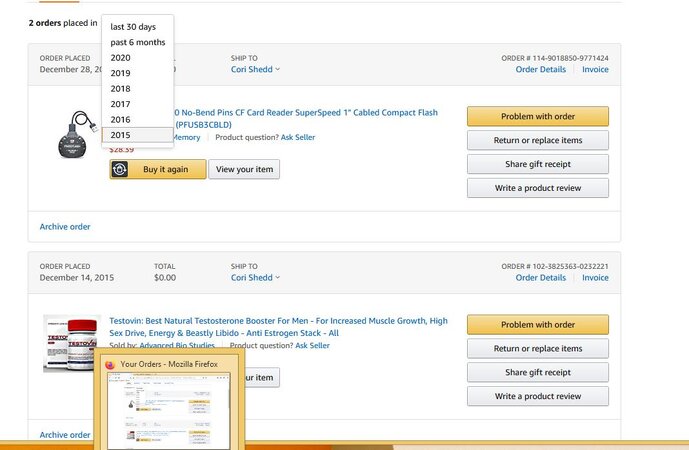This screenshot has height=450, width=689.
Task: Report Problem with order for card reader
Action: click(538, 116)
